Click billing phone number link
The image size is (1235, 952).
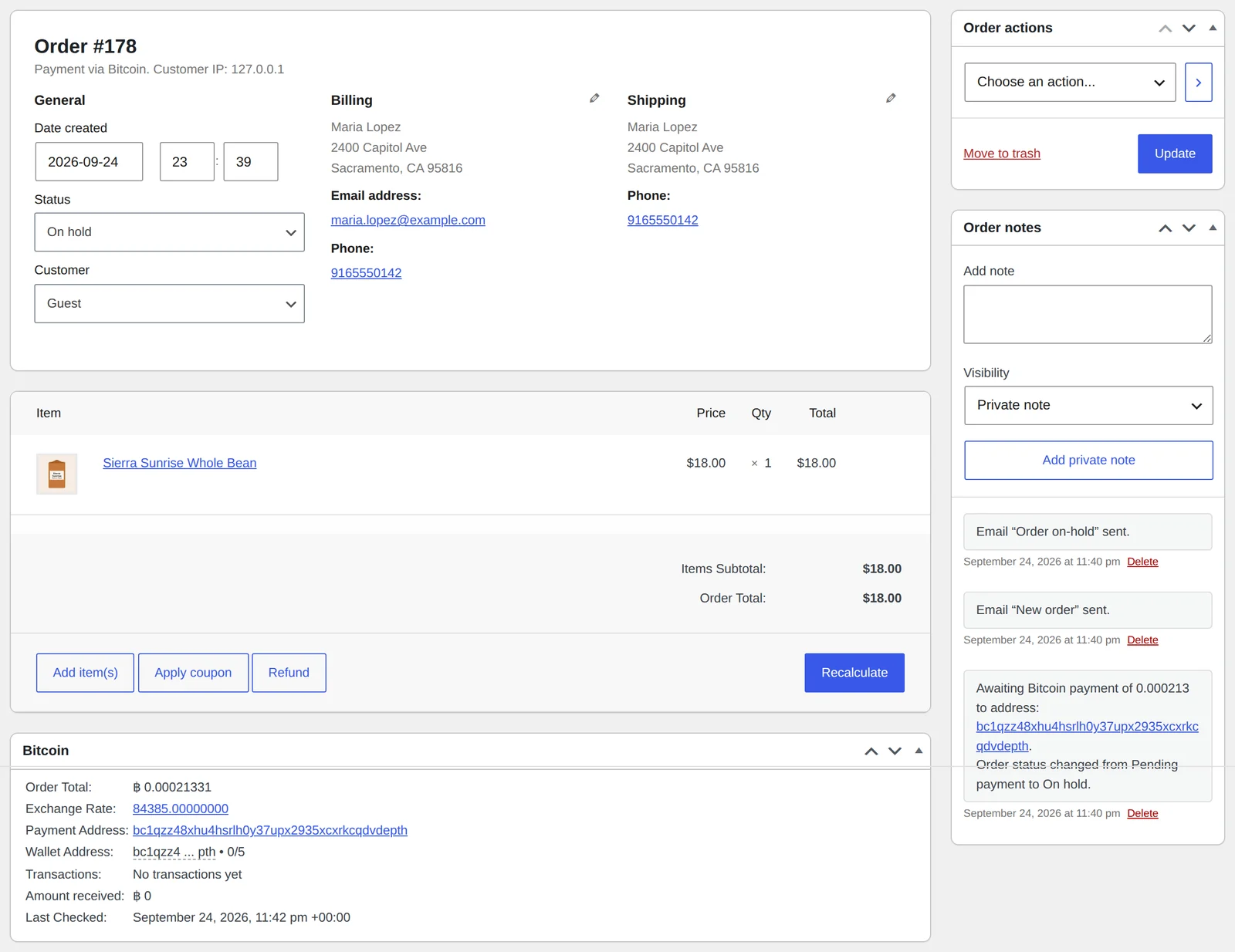366,273
